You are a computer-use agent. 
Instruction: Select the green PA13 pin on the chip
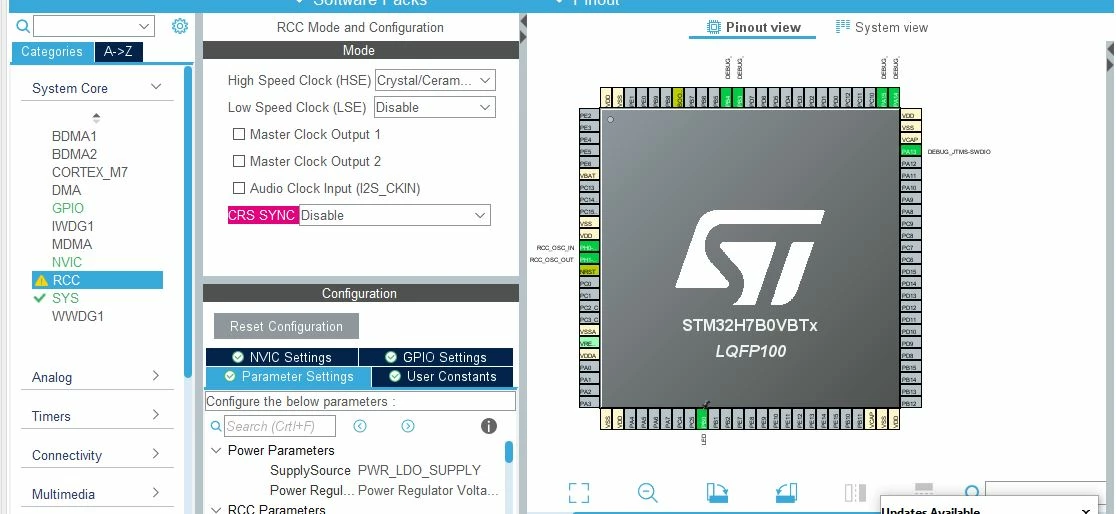[910, 152]
